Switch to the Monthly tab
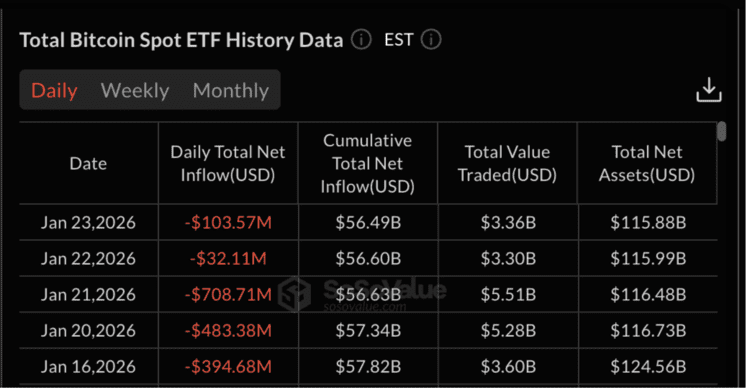This screenshot has height=389, width=749. coord(231,90)
